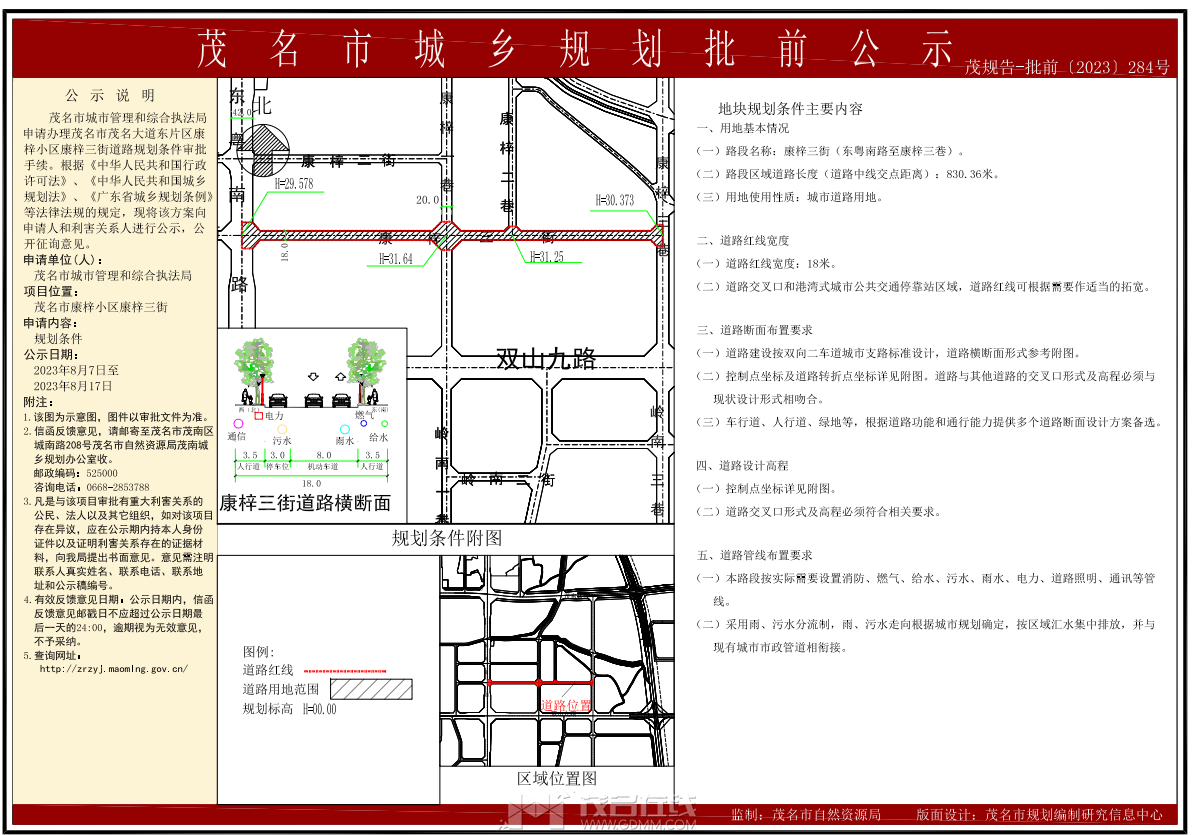The image size is (1192, 835).
Task: Click the blue 燃气 pipe circle
Action: pyautogui.click(x=364, y=423)
